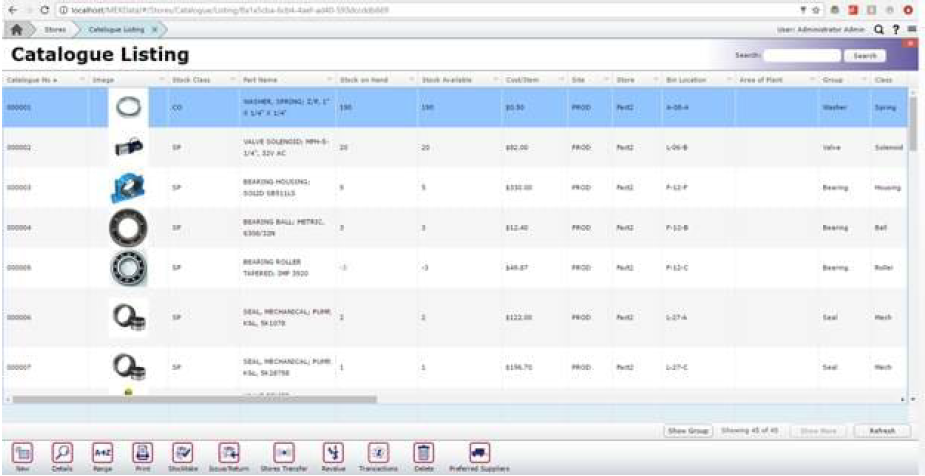Click the Search button
Image resolution: width=925 pixels, height=476 pixels.
pyautogui.click(x=864, y=56)
